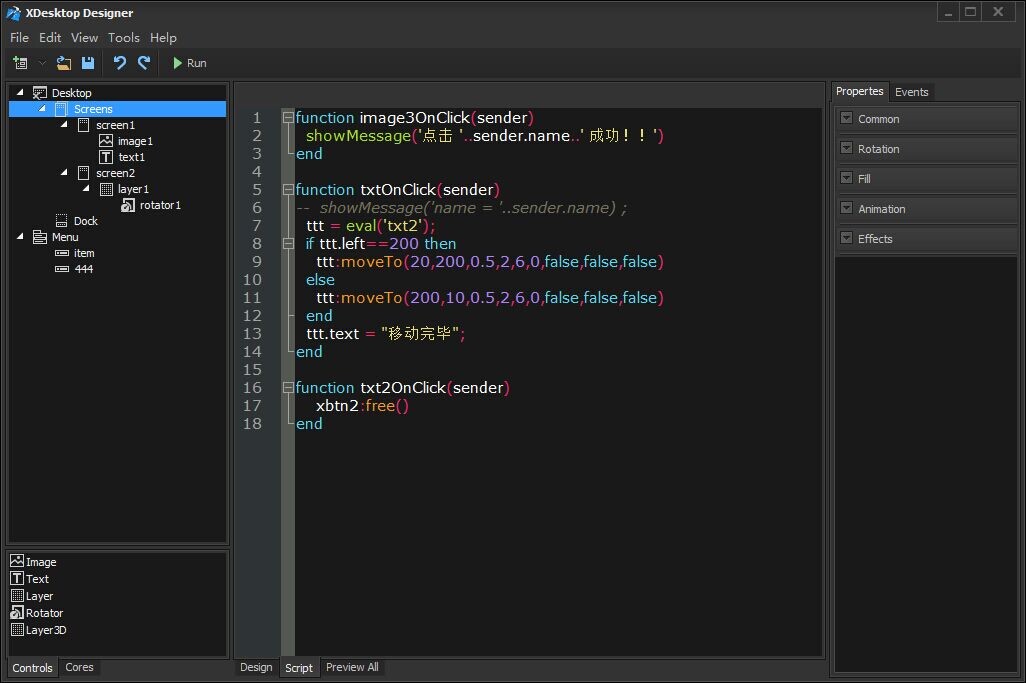Click the XDesktop Designer title bar icon
This screenshot has width=1026, height=683.
click(13, 13)
